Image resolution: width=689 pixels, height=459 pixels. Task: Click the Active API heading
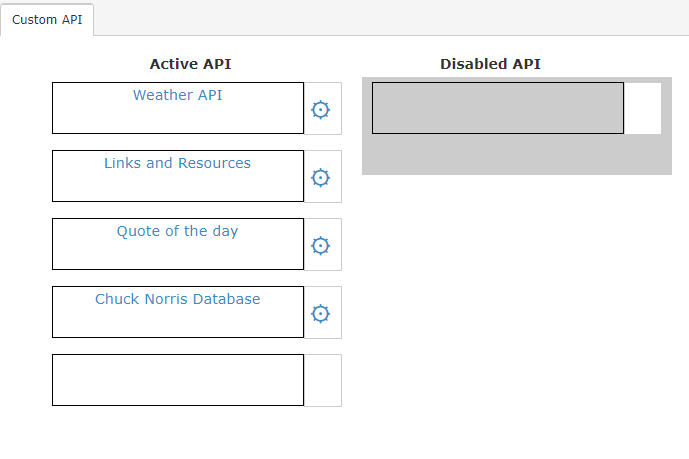[190, 64]
